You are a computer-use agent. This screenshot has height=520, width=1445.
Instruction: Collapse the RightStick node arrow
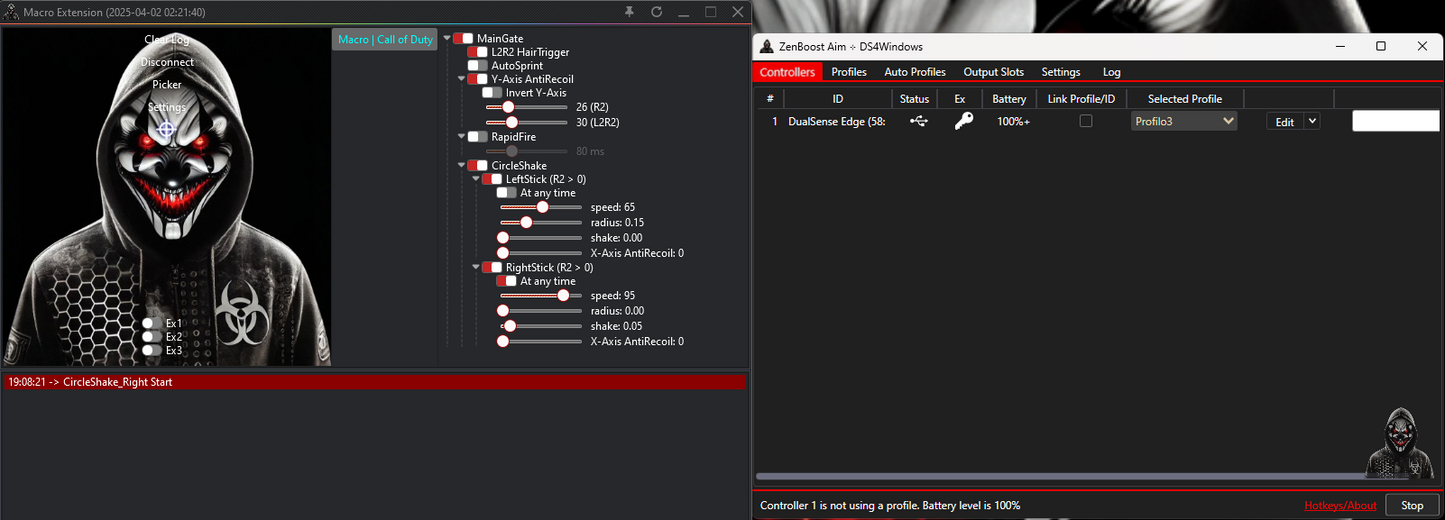476,268
